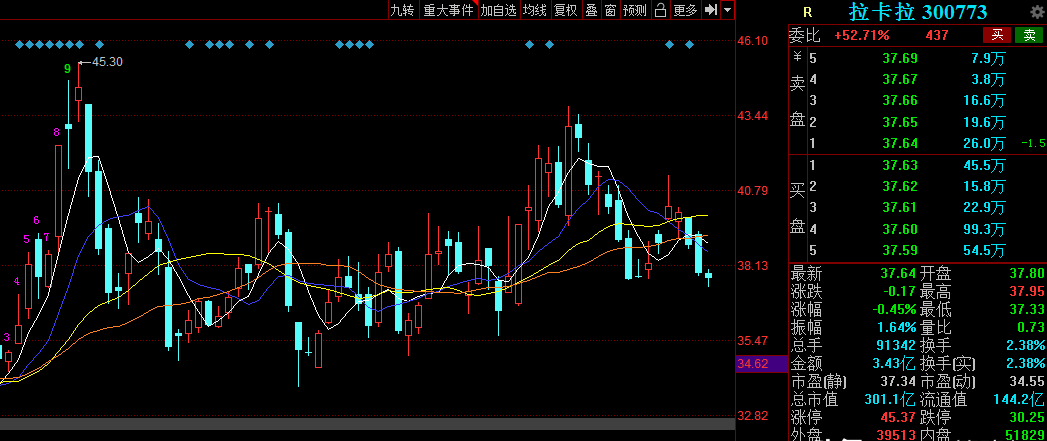Click the jump-to-end arrow icon

[710, 10]
